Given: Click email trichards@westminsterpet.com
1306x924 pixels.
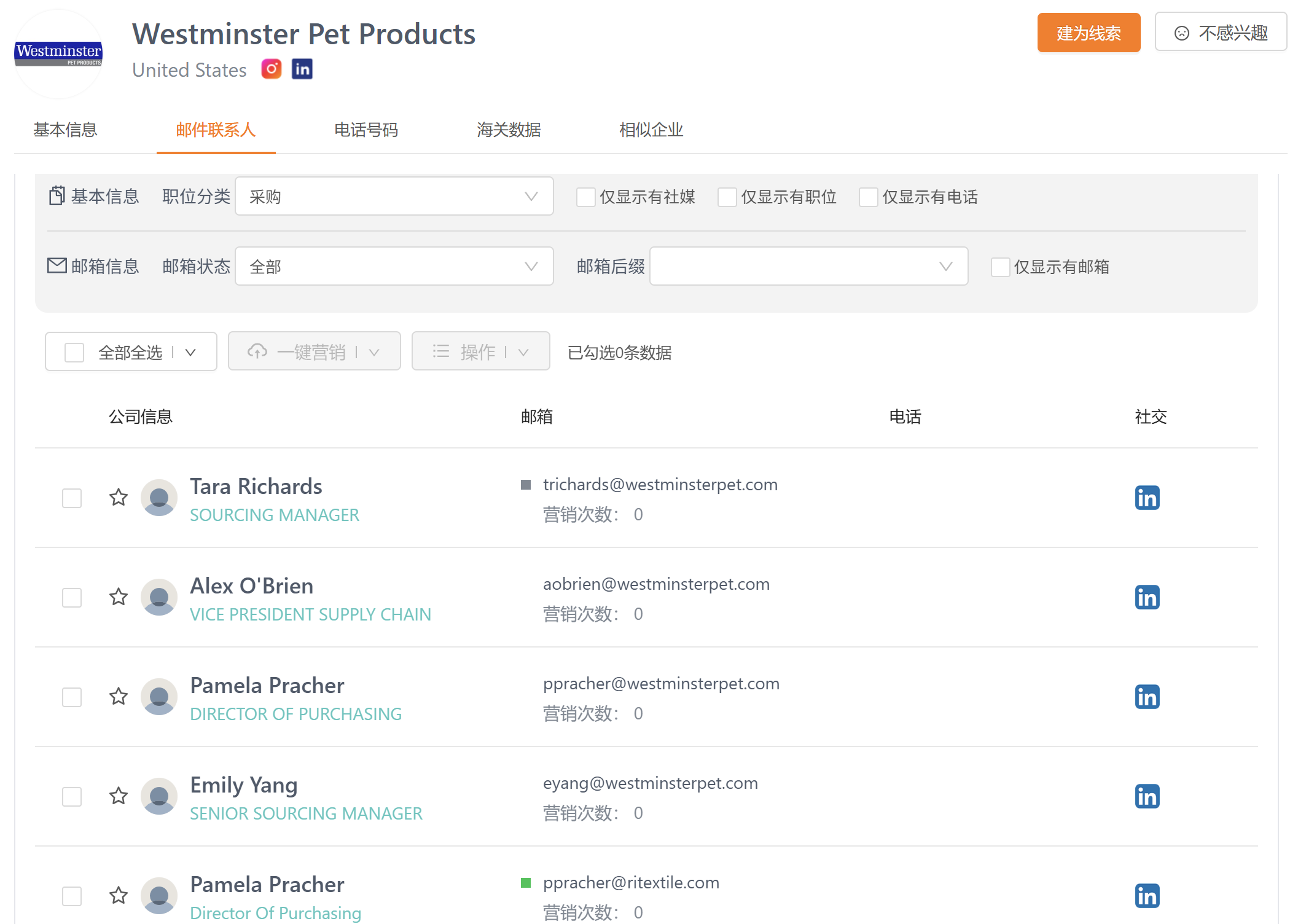Looking at the screenshot, I should tap(660, 485).
